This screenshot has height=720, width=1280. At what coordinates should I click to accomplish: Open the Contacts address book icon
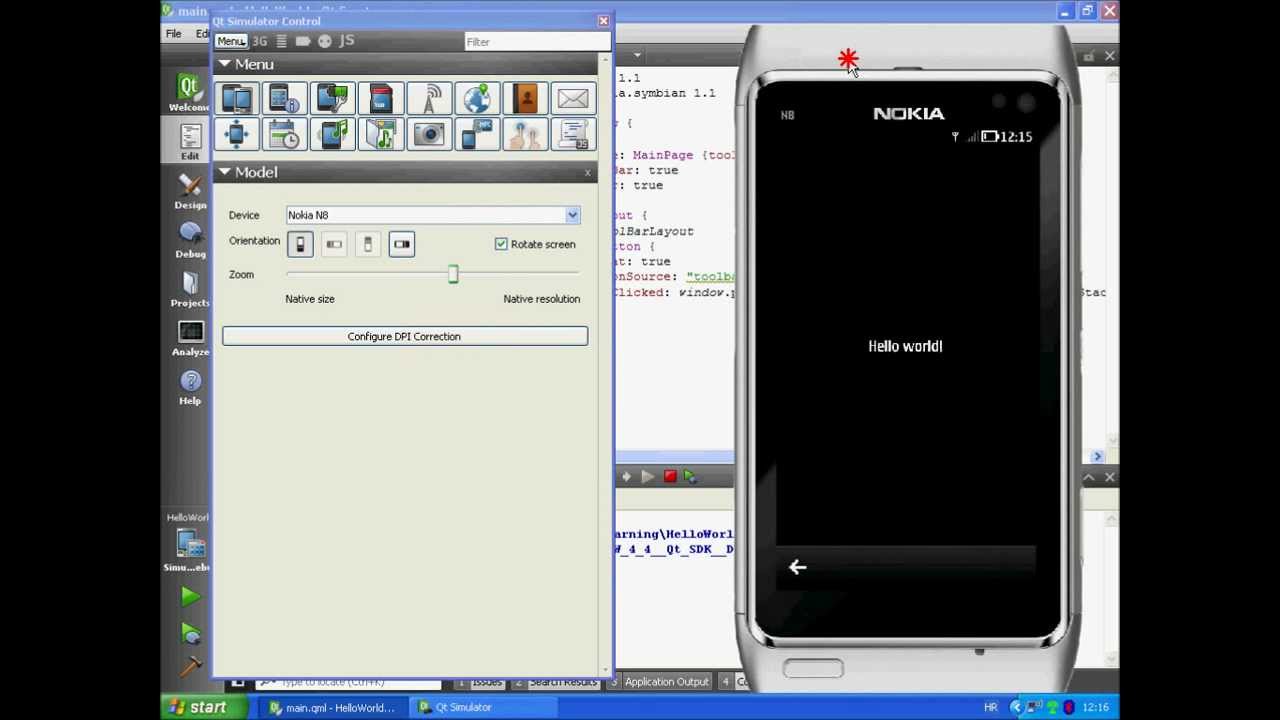[x=525, y=98]
